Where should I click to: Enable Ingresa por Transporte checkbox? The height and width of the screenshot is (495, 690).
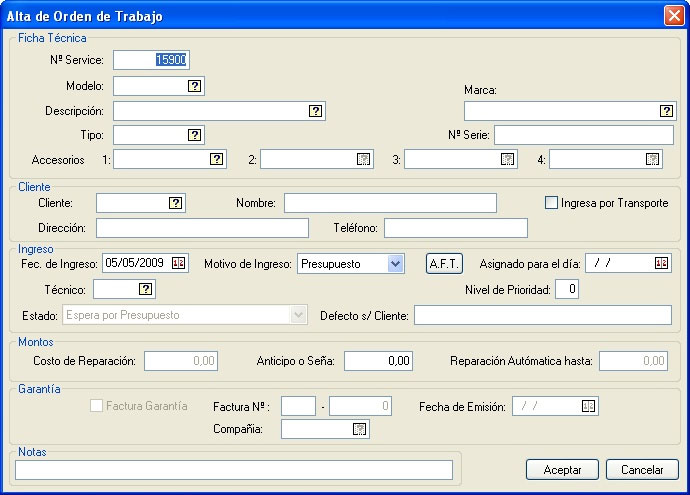click(x=551, y=203)
